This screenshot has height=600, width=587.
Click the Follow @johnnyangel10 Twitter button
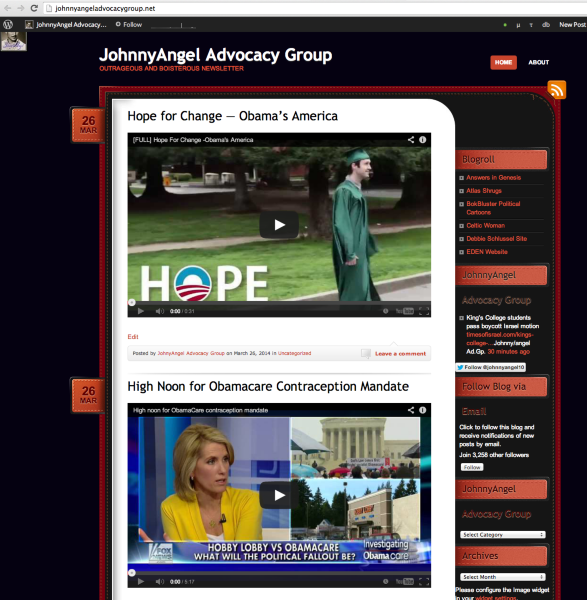(x=491, y=367)
